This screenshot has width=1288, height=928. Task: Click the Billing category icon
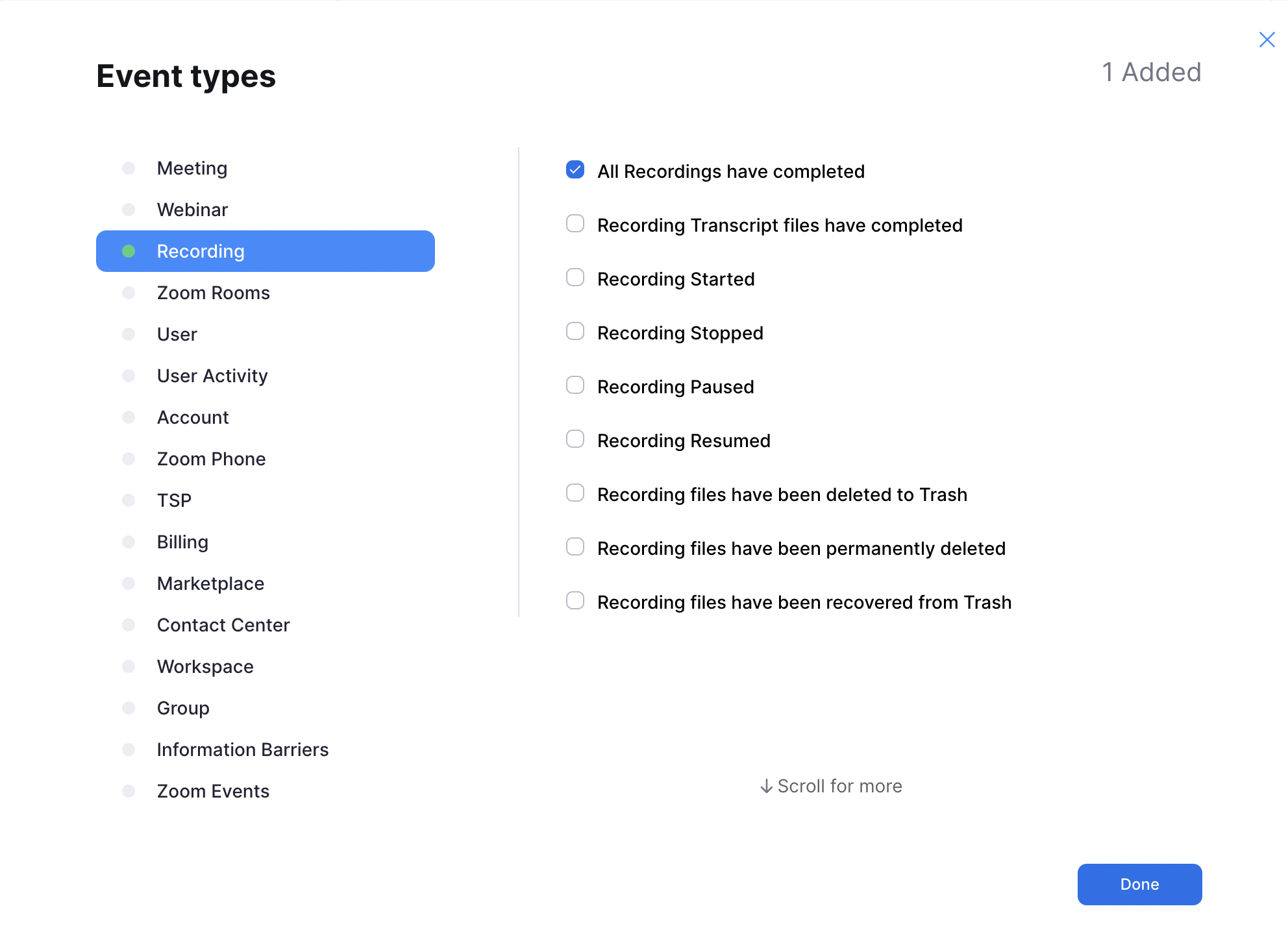tap(129, 541)
